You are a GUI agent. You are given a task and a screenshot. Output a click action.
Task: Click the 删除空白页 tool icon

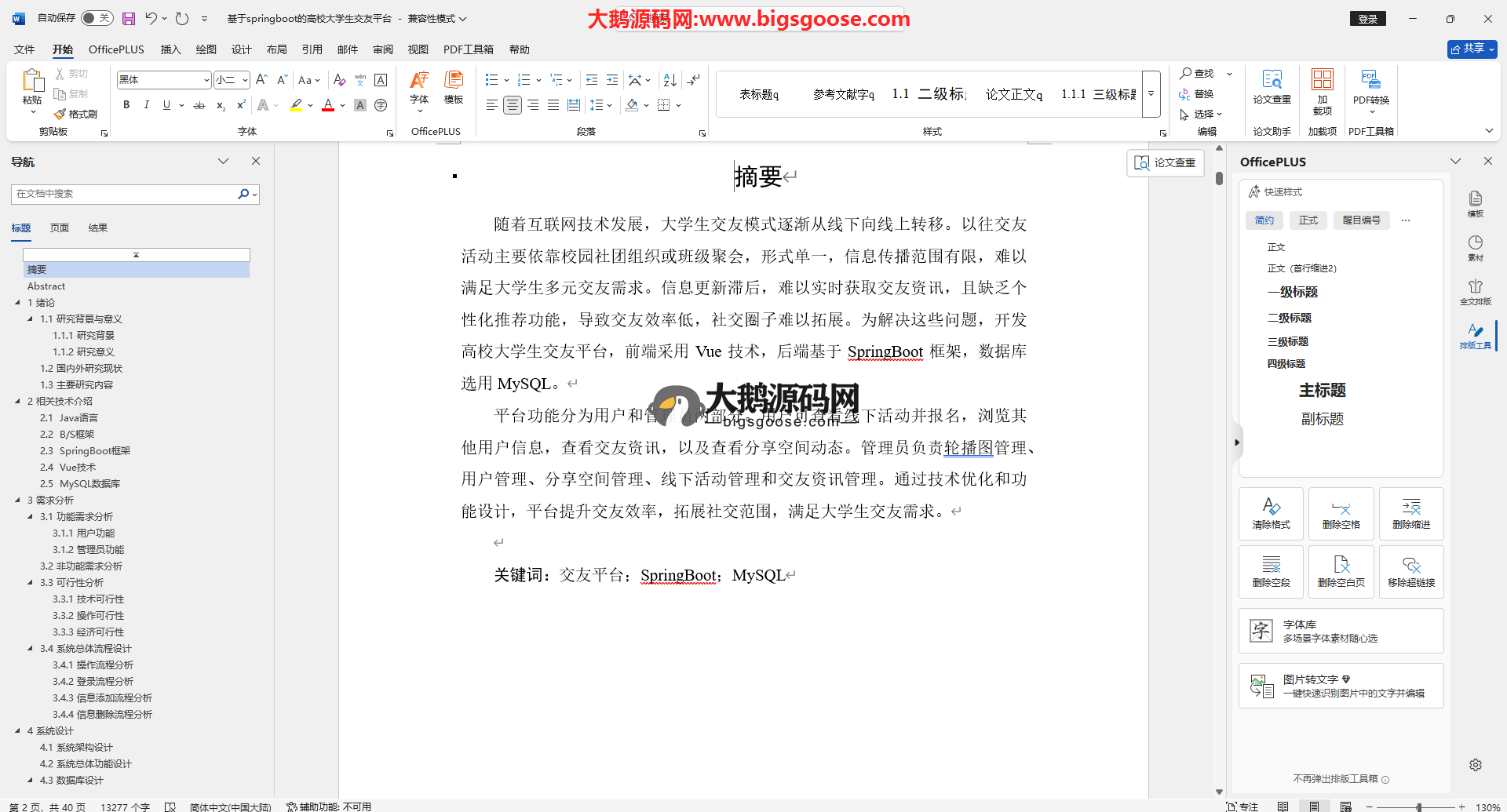click(1341, 571)
